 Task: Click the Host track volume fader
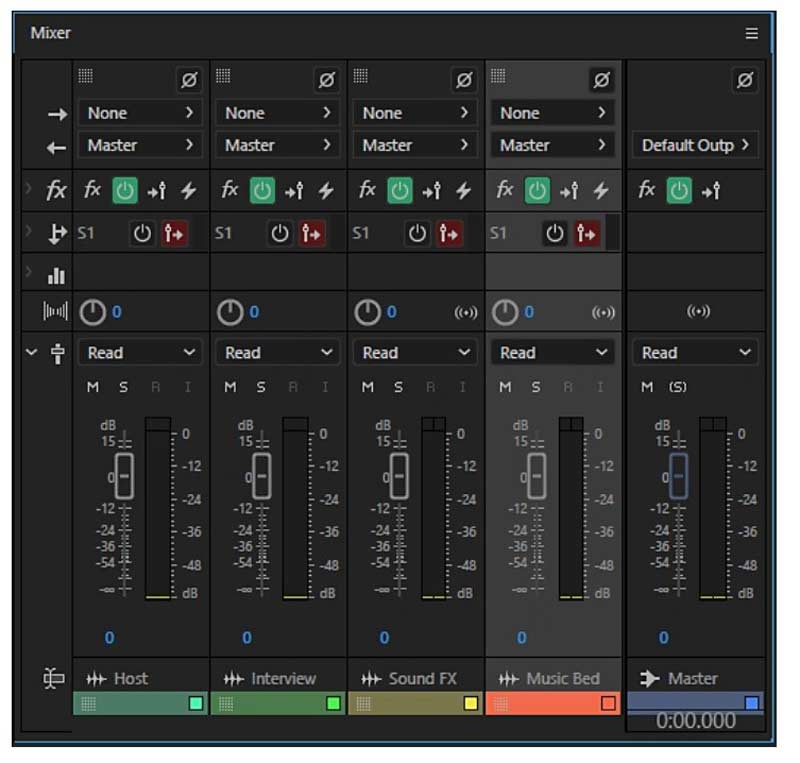[124, 476]
